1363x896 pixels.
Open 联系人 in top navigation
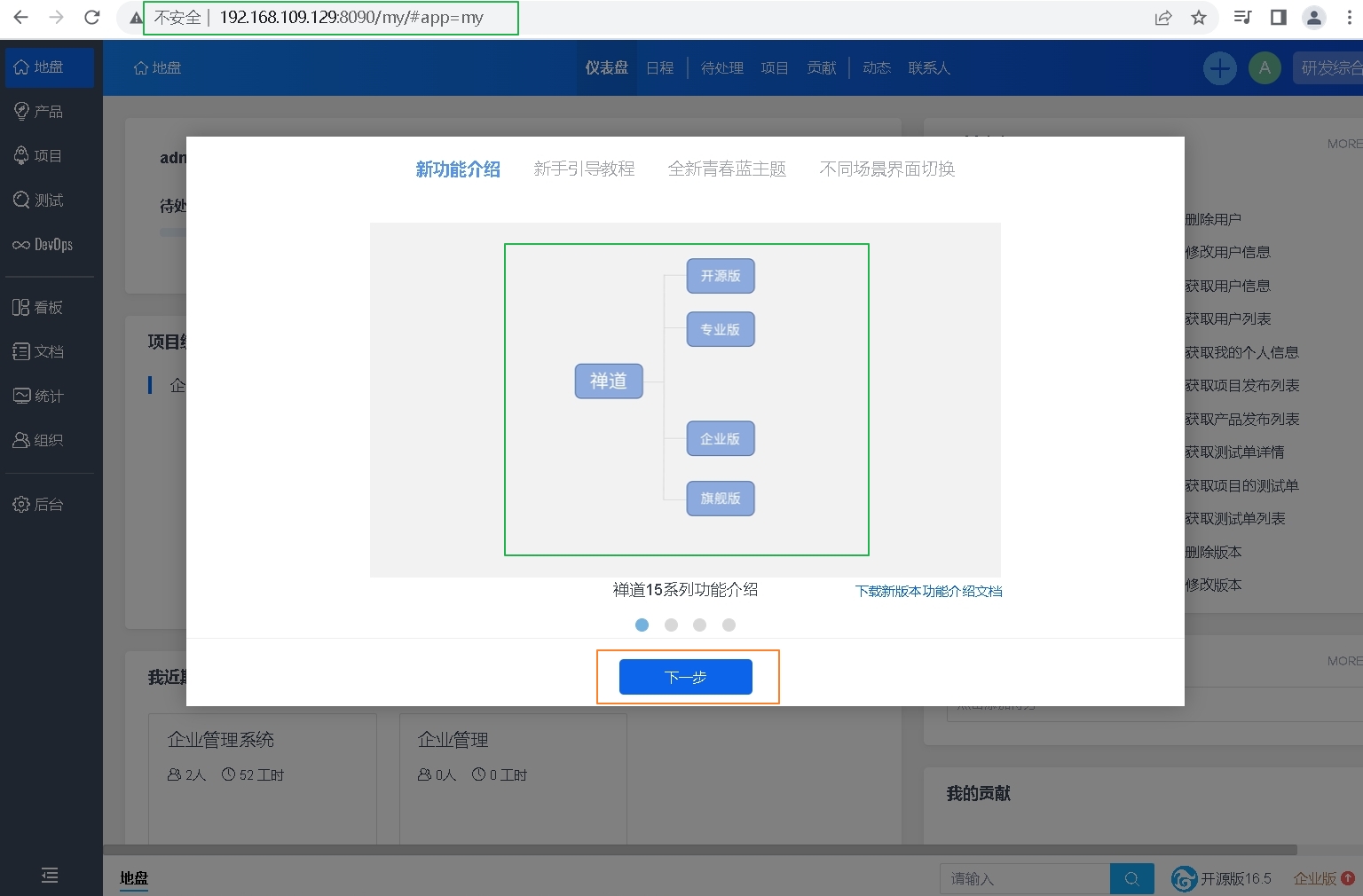click(x=929, y=68)
